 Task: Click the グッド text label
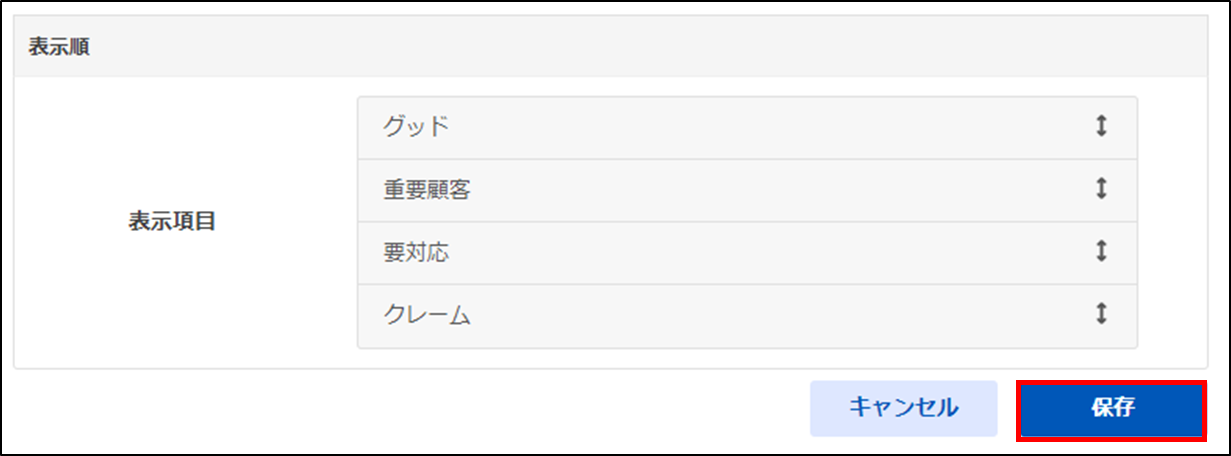[x=416, y=127]
